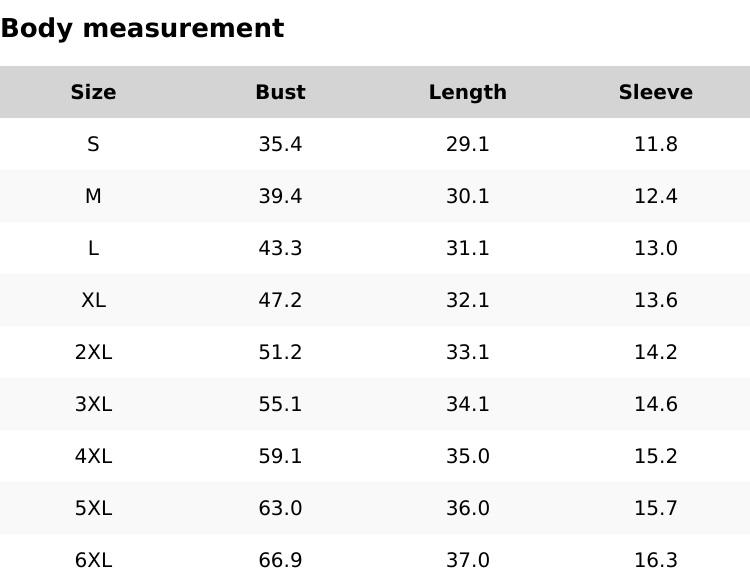The image size is (750, 586).
Task: Select the 16.3 sleeve value
Action: tap(655, 560)
